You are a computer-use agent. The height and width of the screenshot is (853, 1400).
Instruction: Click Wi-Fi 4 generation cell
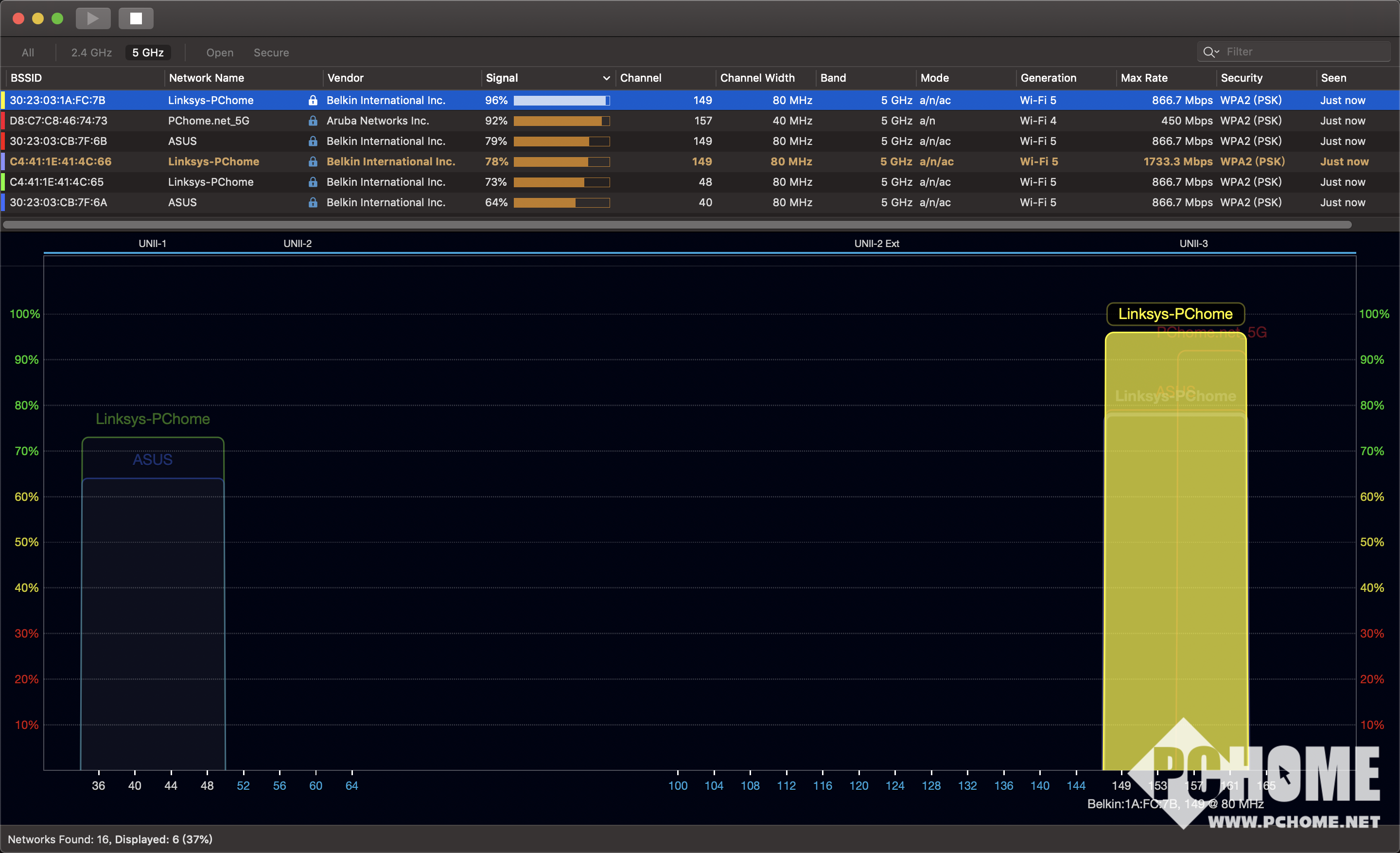pos(1038,121)
